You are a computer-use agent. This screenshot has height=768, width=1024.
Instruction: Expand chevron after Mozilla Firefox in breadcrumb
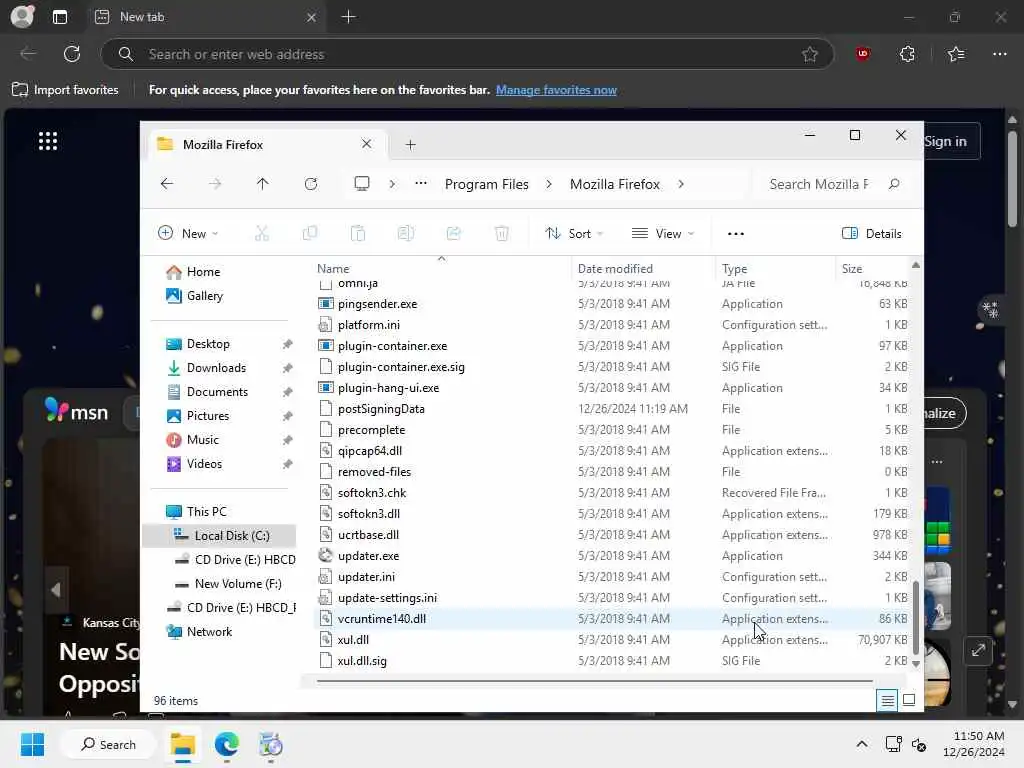pyautogui.click(x=681, y=184)
